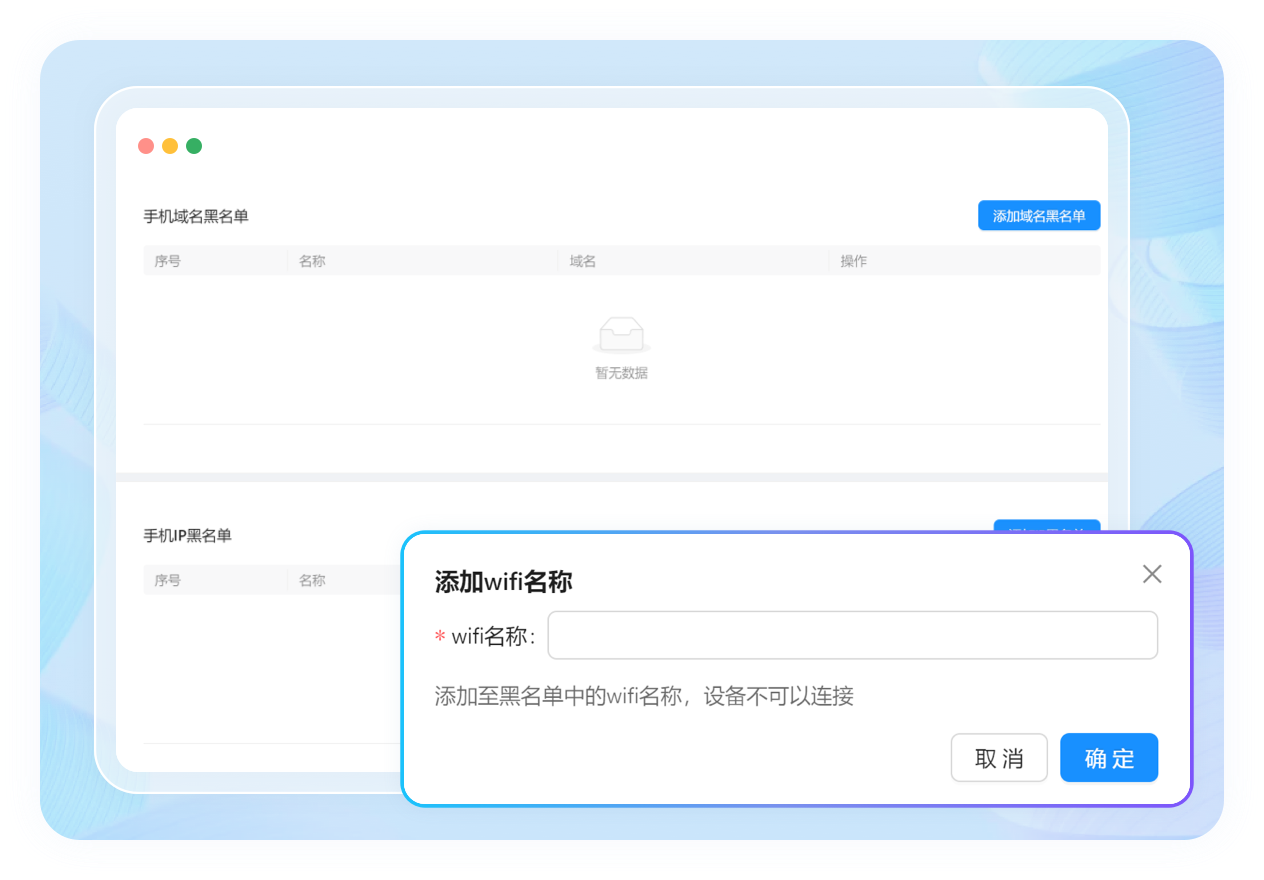Click the 手机域名黑名单 section title
The image size is (1264, 880).
(196, 216)
